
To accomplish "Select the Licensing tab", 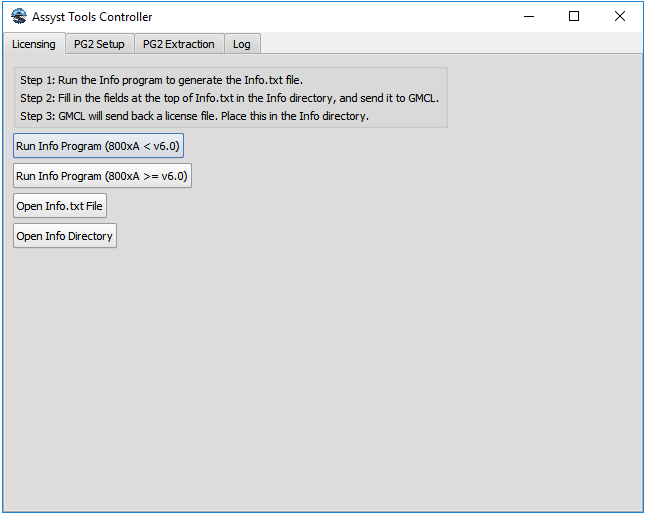I will 33,44.
